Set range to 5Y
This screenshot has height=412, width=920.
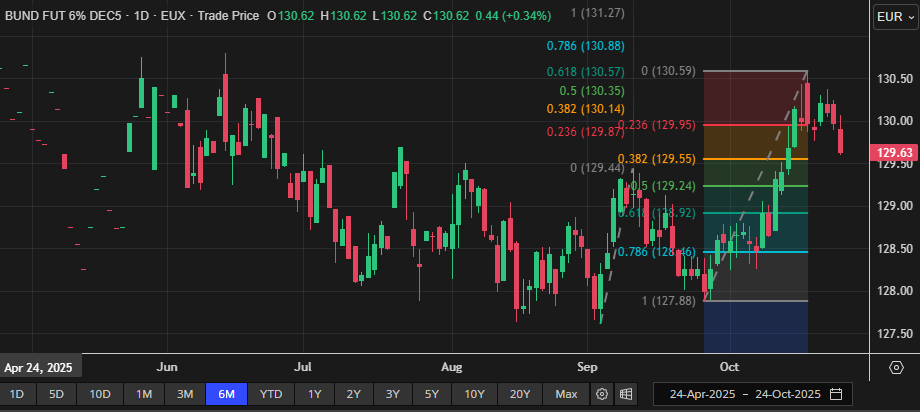point(433,394)
